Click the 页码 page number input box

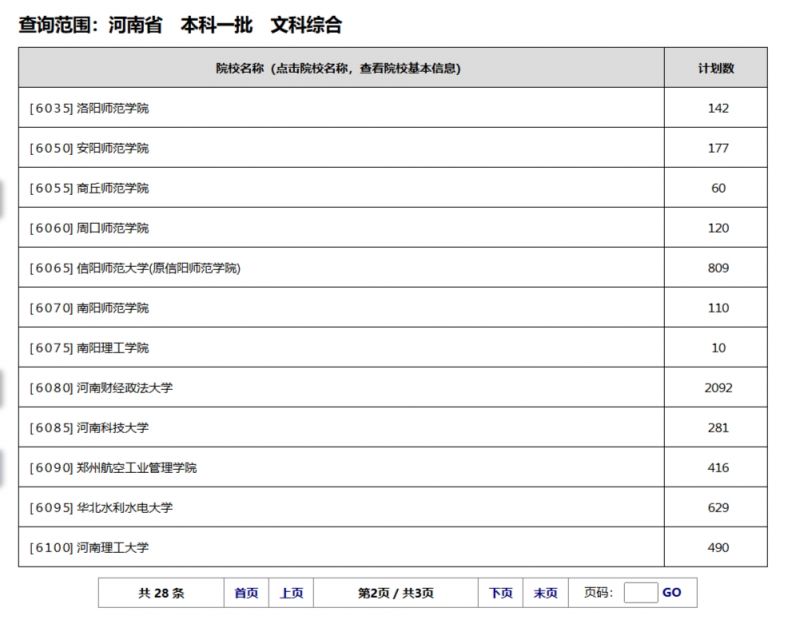click(x=641, y=593)
